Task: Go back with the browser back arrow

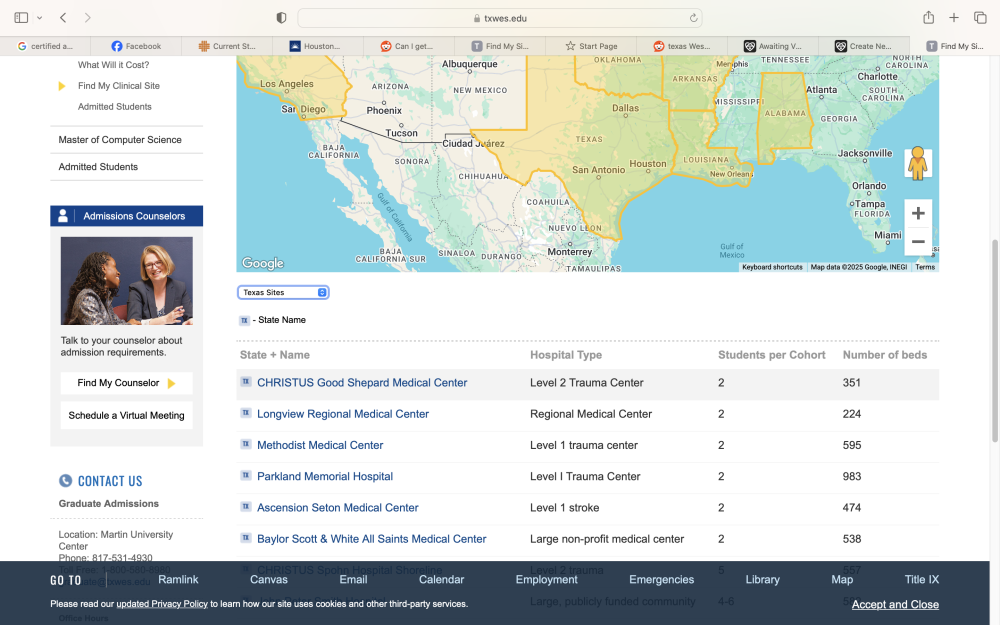Action: point(63,18)
